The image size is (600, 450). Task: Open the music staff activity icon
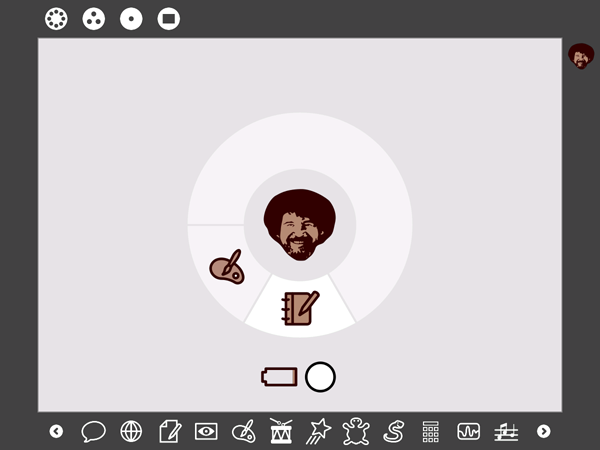point(506,431)
